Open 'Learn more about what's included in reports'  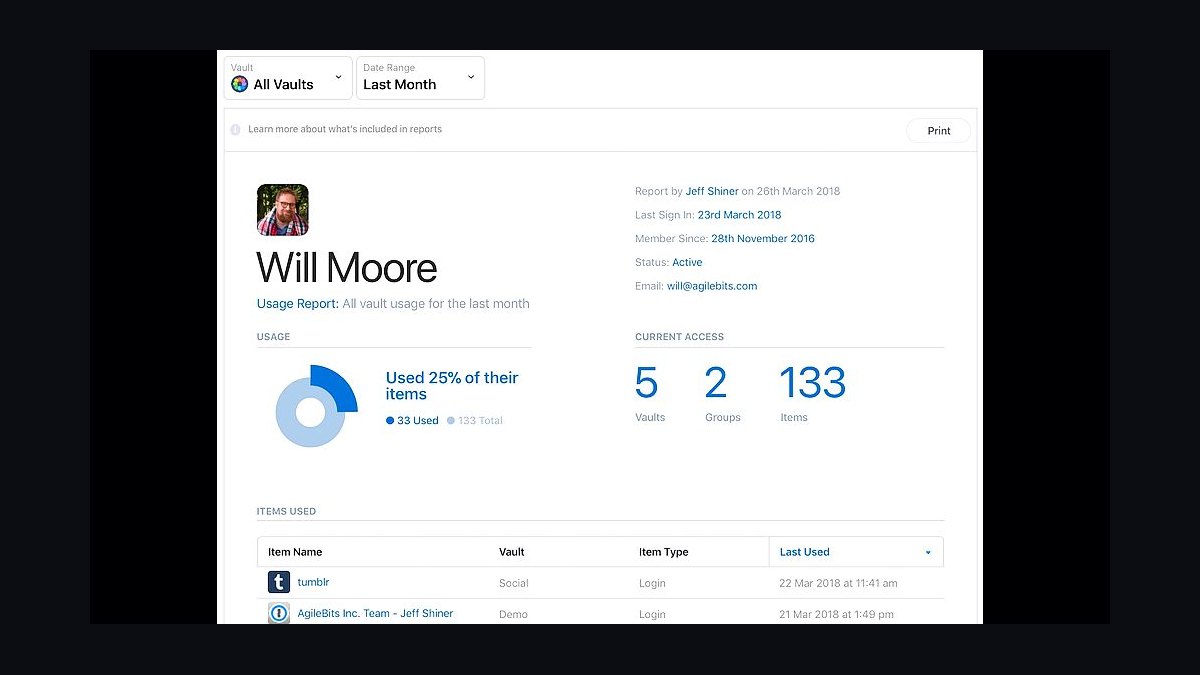345,130
